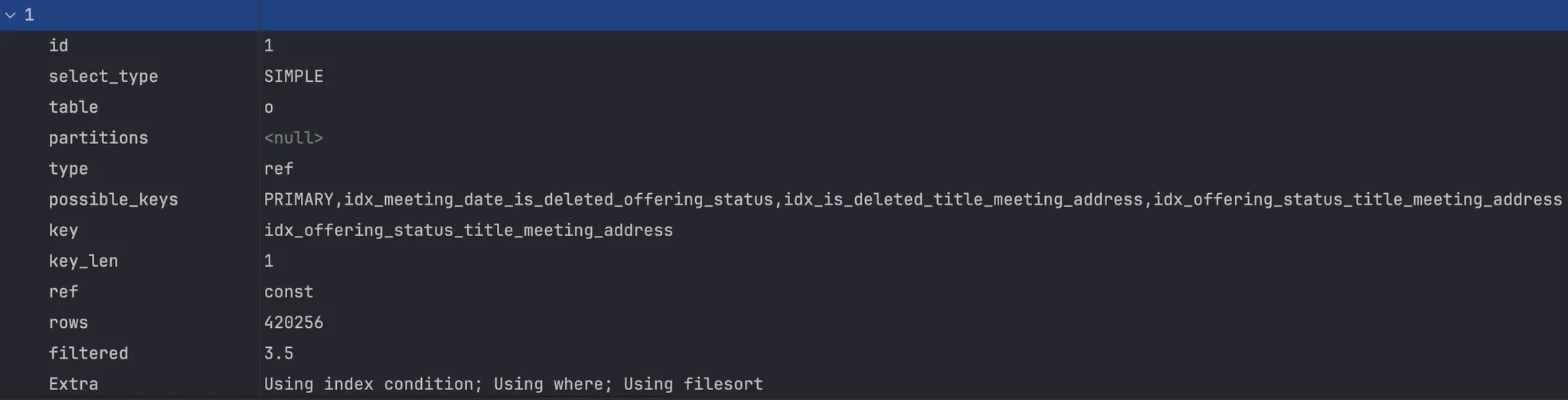Select the rows value 420256

click(293, 323)
